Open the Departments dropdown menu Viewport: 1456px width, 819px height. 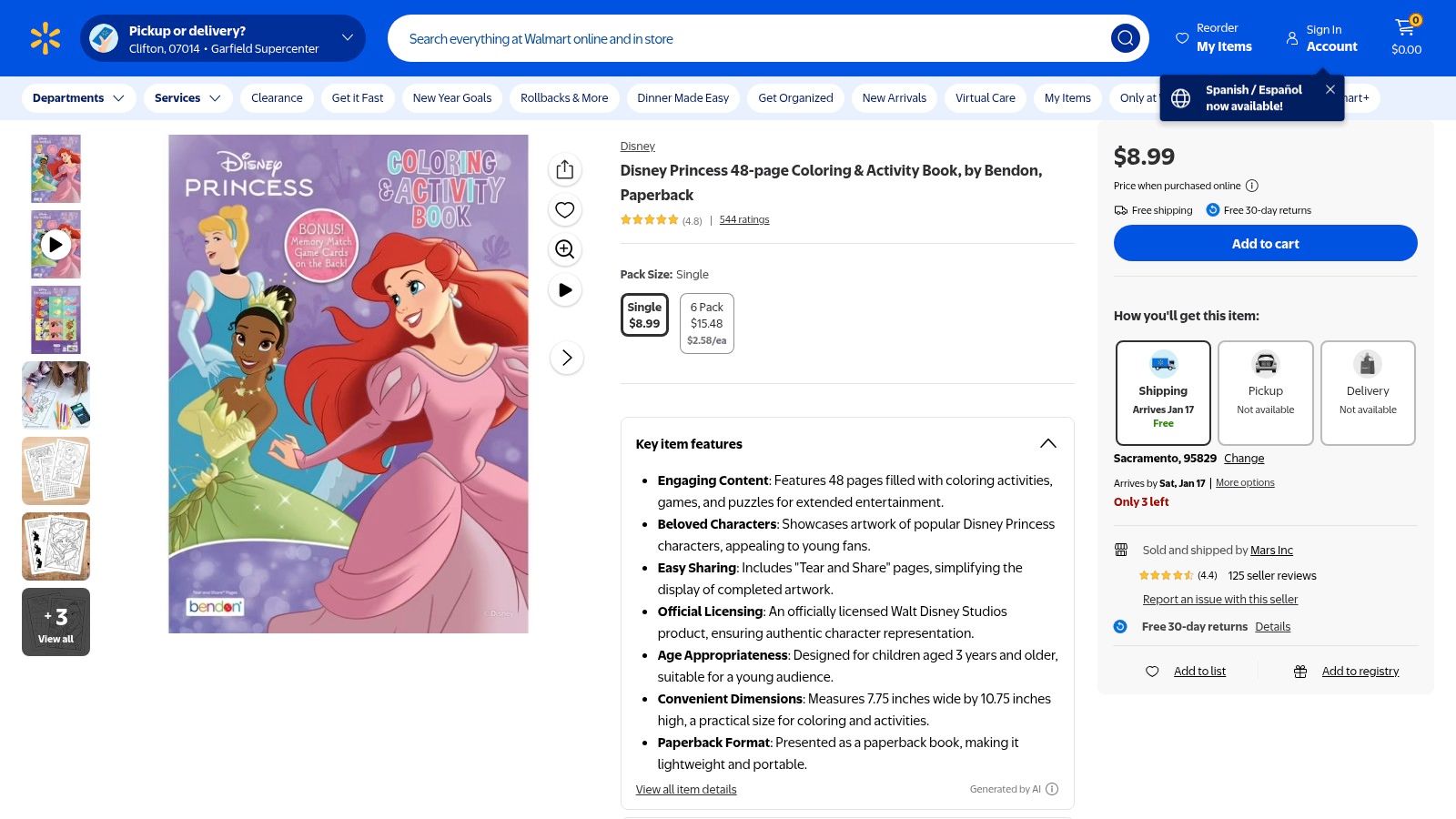coord(78,98)
